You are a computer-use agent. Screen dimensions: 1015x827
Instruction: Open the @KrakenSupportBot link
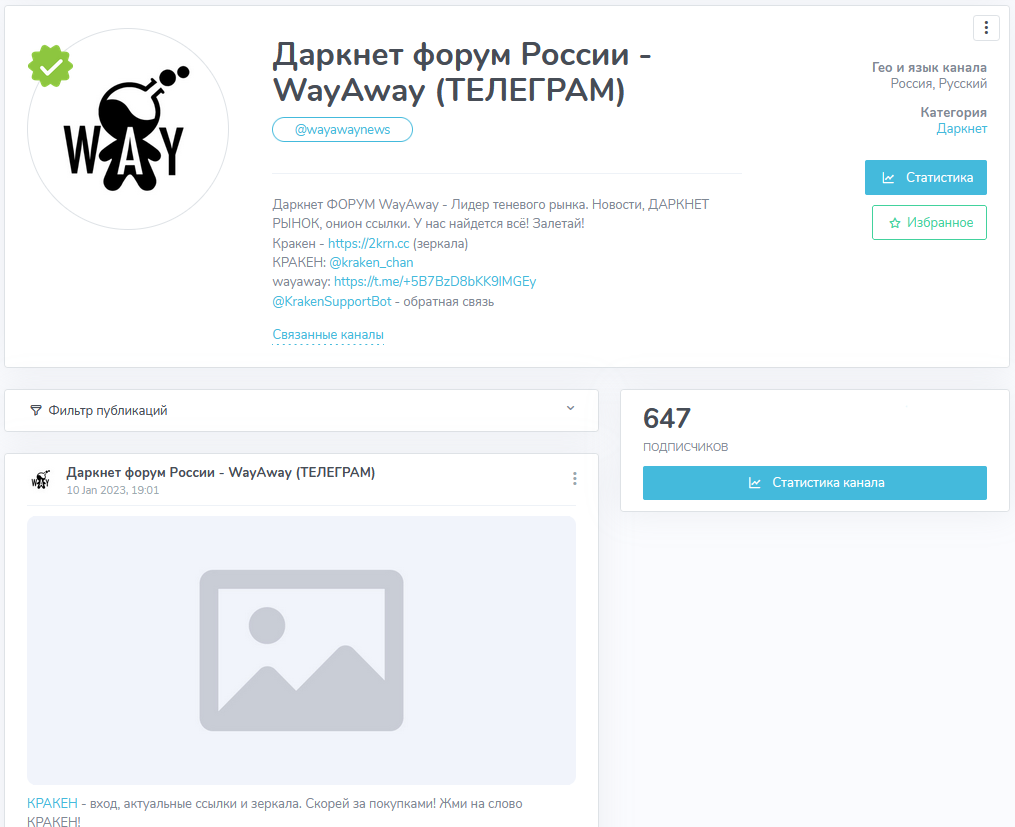[331, 302]
